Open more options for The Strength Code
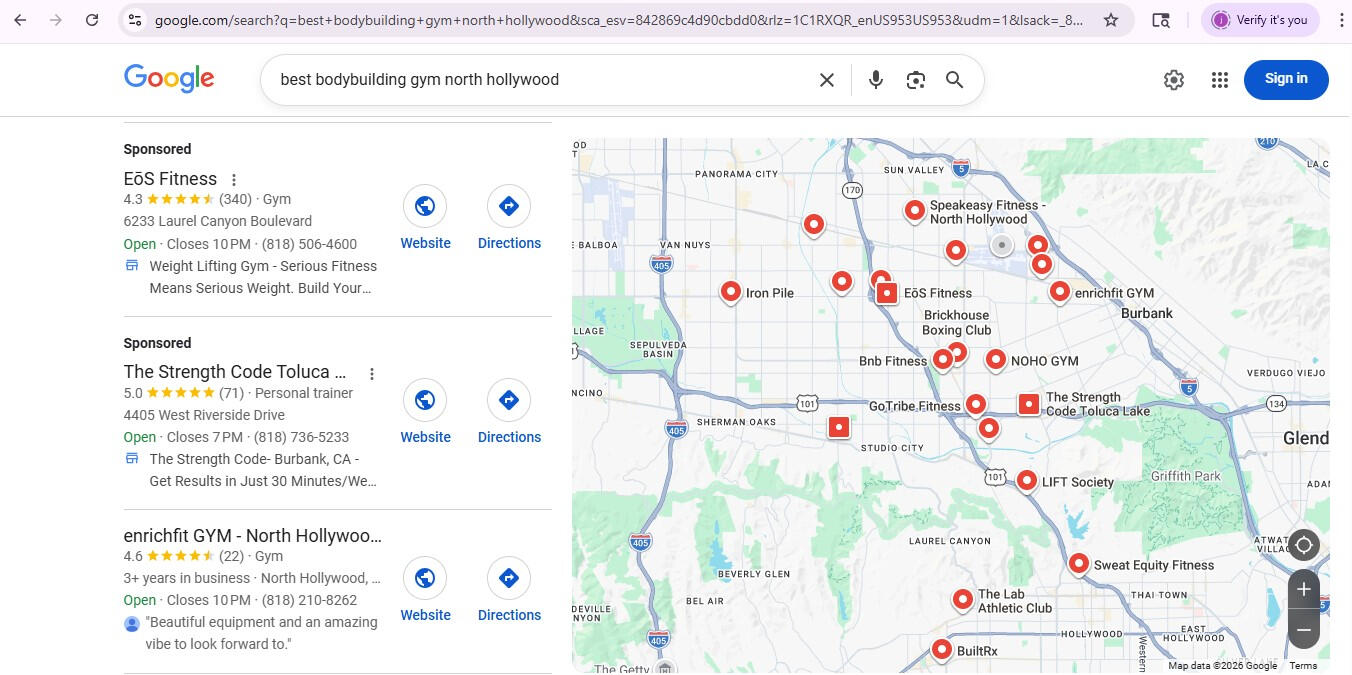Viewport: 1352px width, 675px height. pos(372,374)
